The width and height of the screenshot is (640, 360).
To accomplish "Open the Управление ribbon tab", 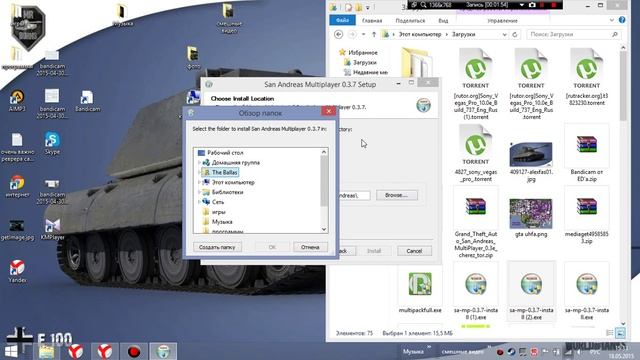I will 502,20.
